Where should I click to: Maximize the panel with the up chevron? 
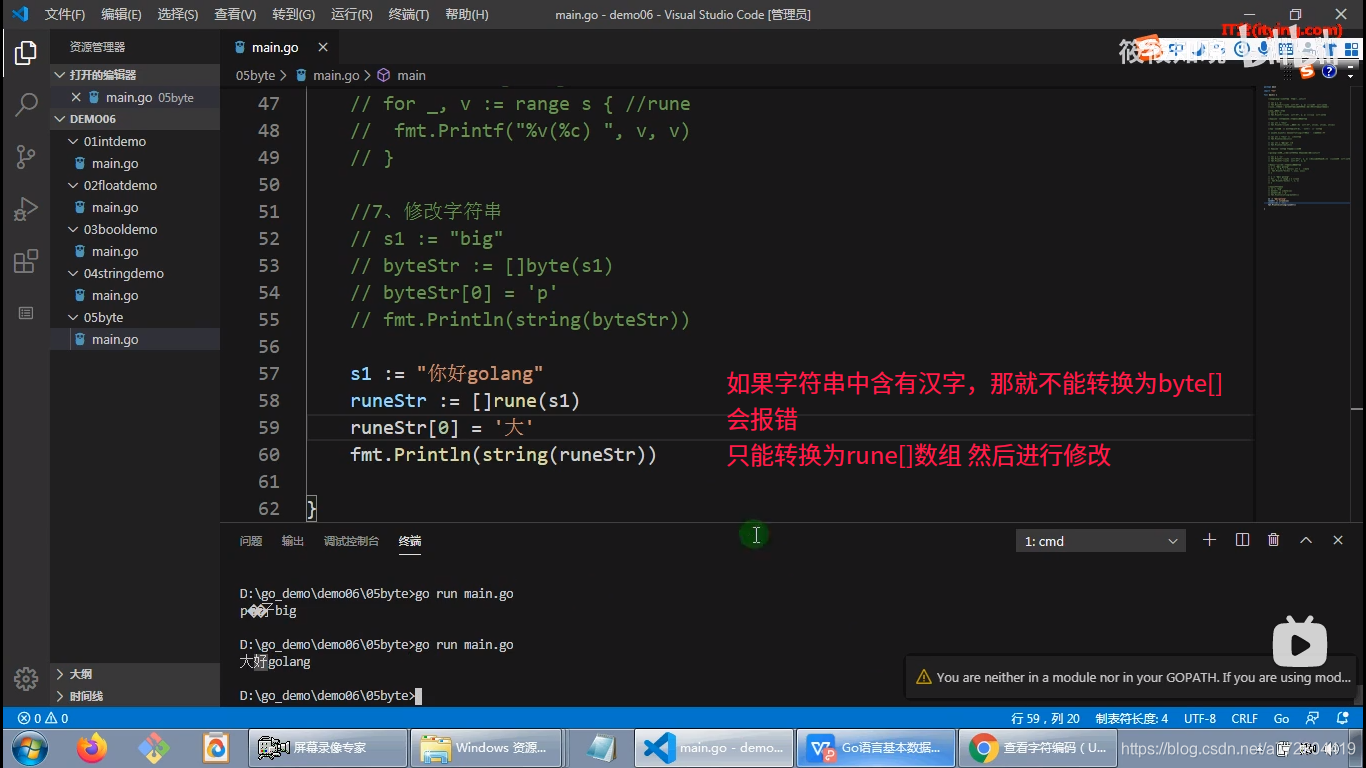(1306, 540)
